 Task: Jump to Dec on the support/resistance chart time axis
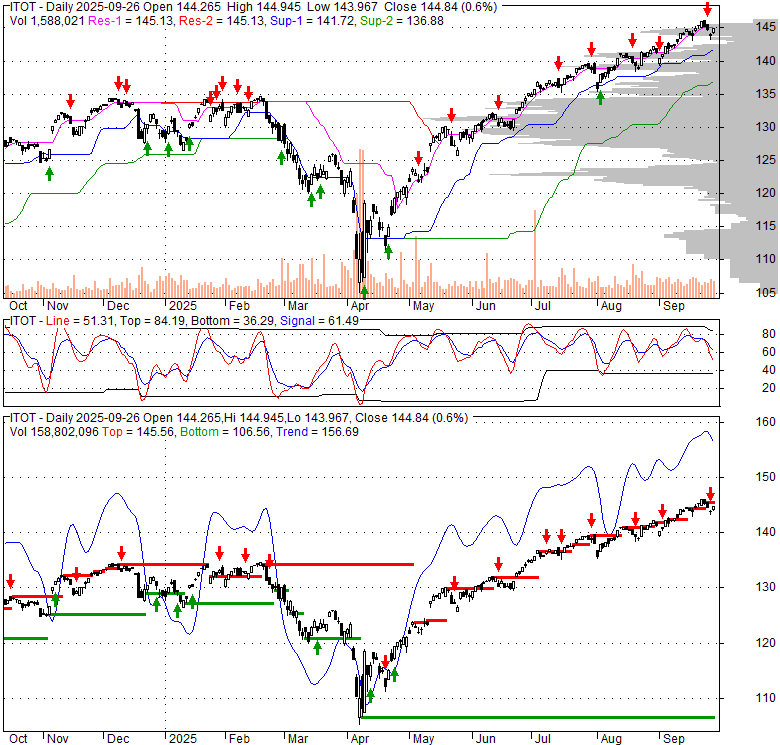[118, 305]
